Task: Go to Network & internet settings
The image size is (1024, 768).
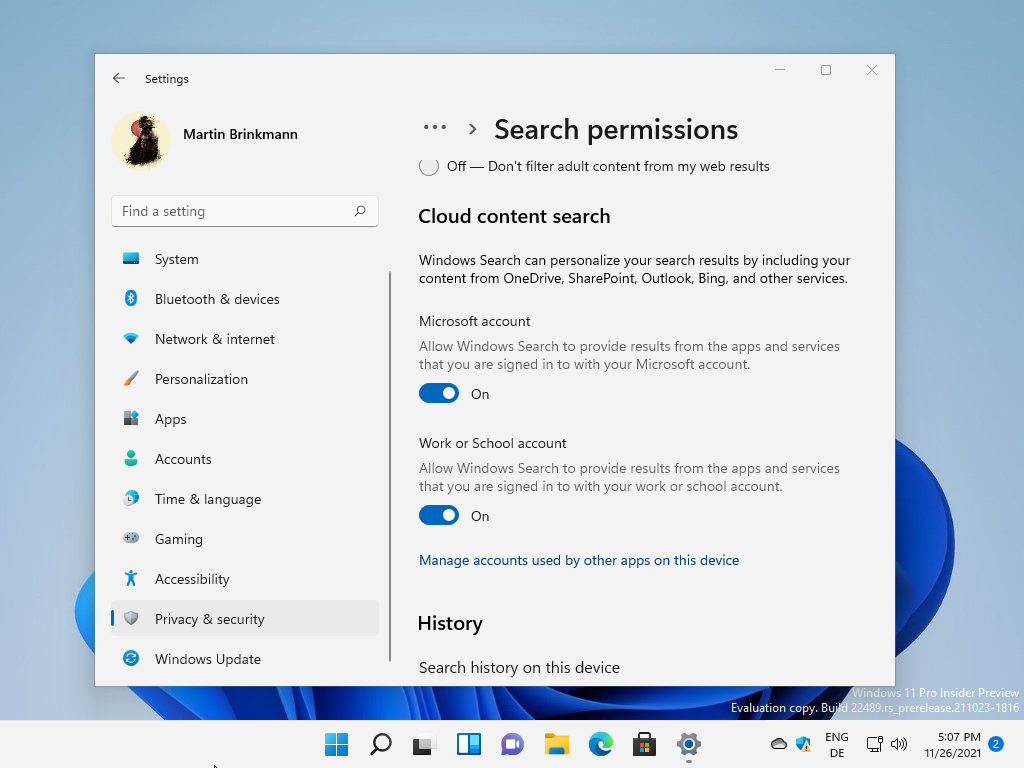Action: [245, 339]
